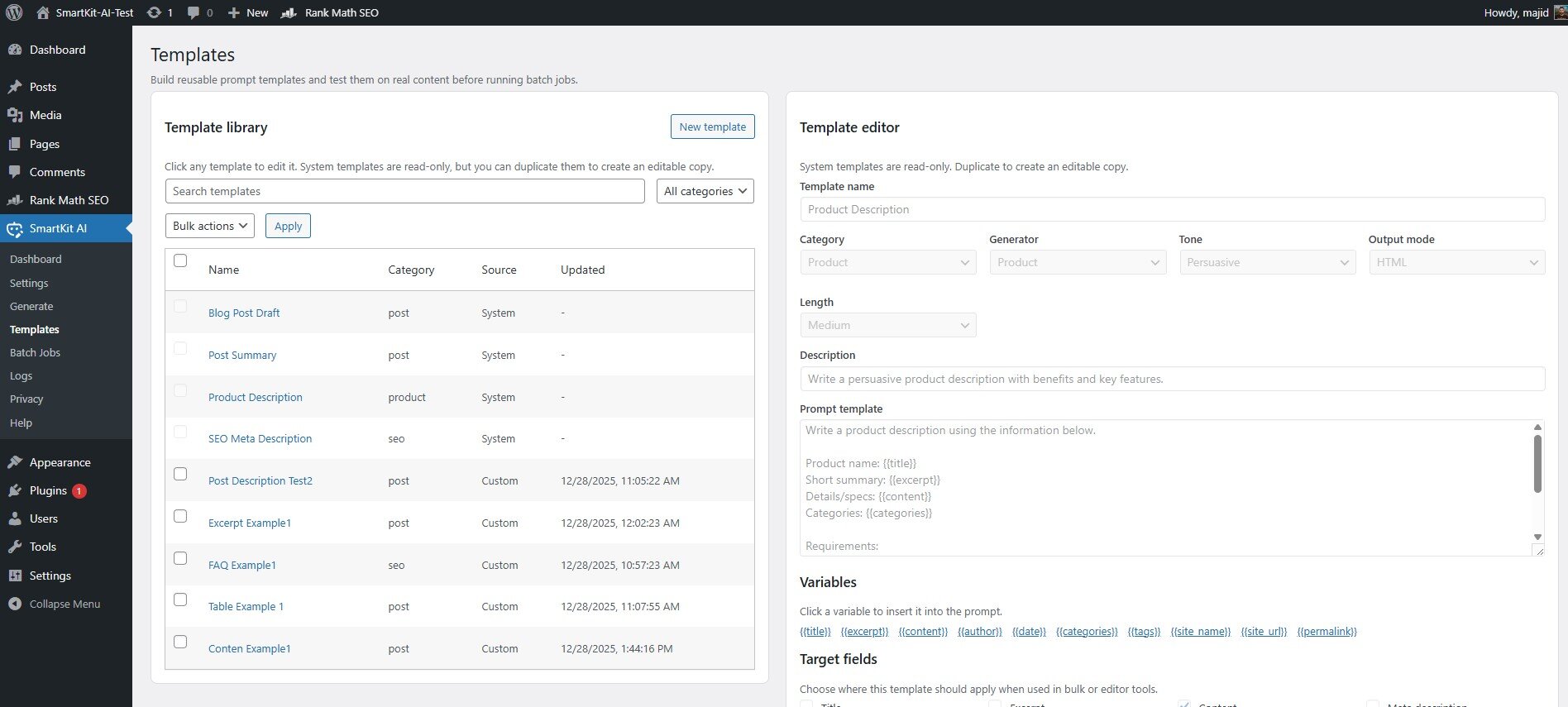This screenshot has height=707, width=1568.
Task: Insert the {{categories}} variable link
Action: (1086, 631)
